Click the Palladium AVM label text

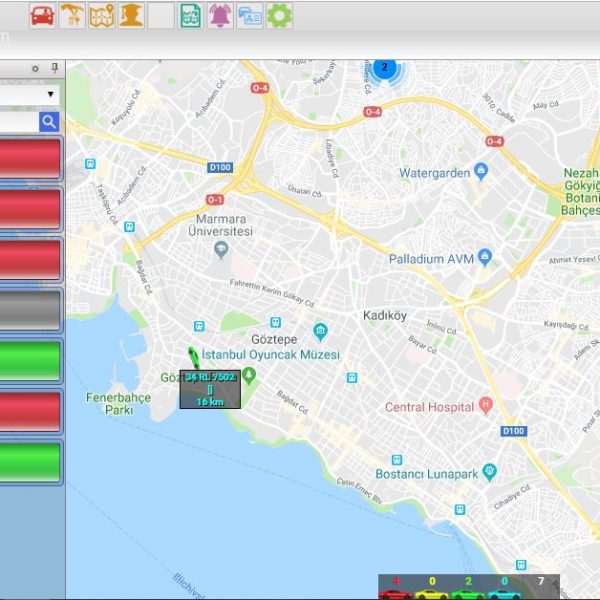[x=431, y=259]
